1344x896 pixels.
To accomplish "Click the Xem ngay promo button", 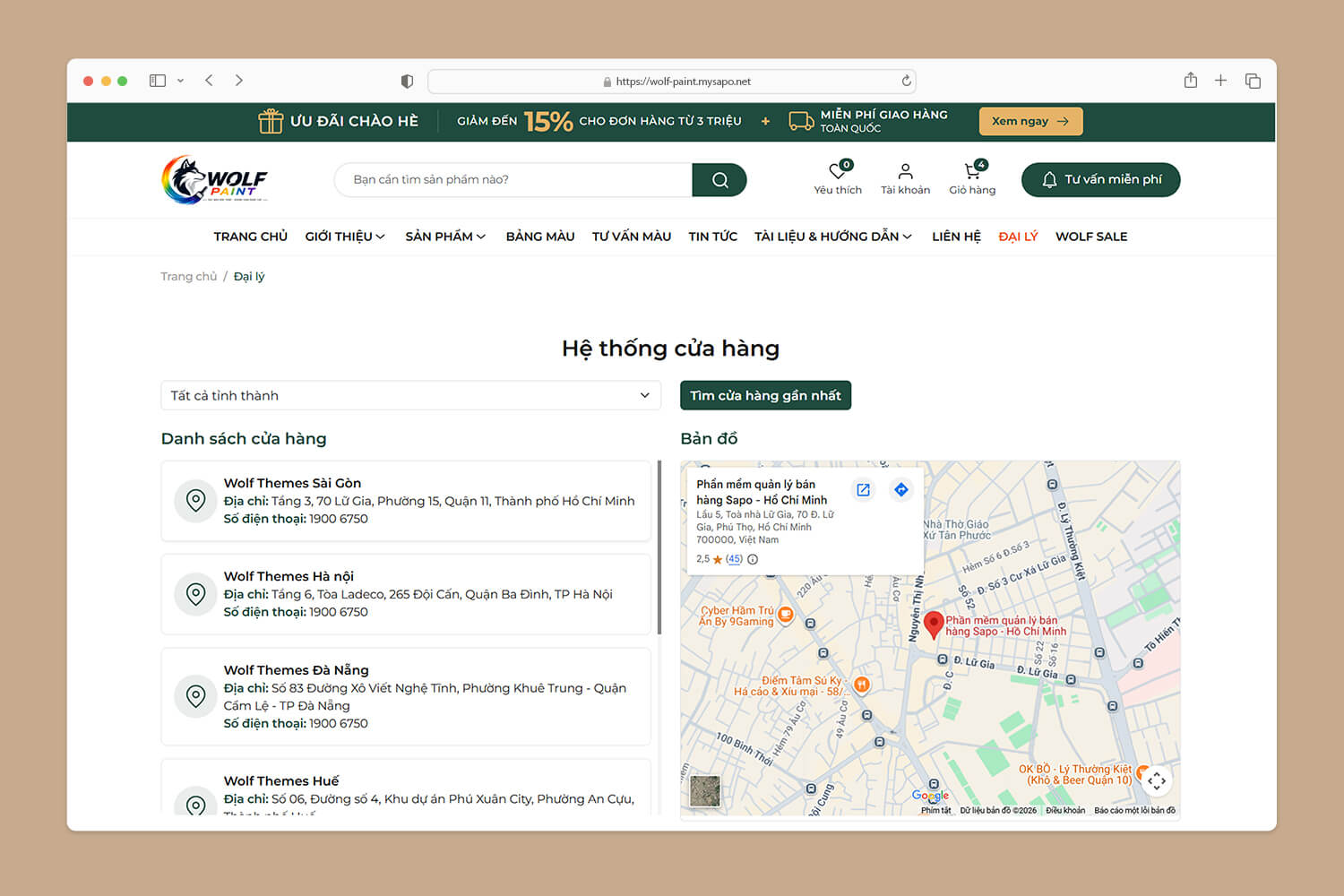I will [1030, 121].
